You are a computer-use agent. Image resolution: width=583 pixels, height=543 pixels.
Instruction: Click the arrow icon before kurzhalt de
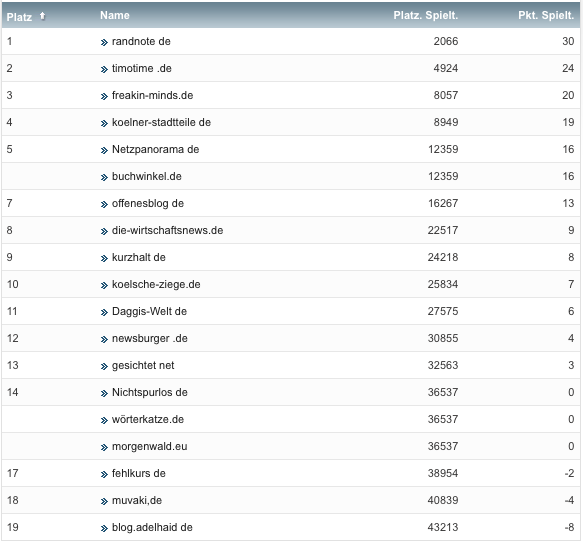[104, 258]
